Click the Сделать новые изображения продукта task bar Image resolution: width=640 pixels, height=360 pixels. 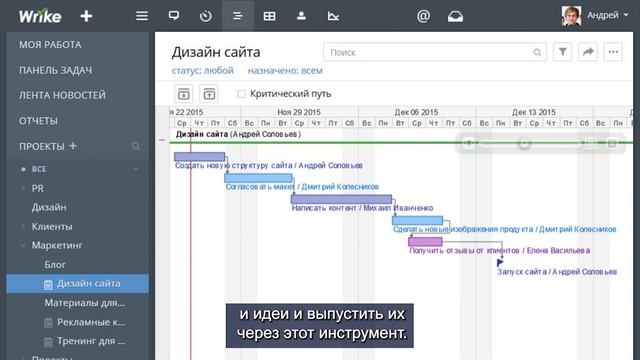(x=417, y=220)
